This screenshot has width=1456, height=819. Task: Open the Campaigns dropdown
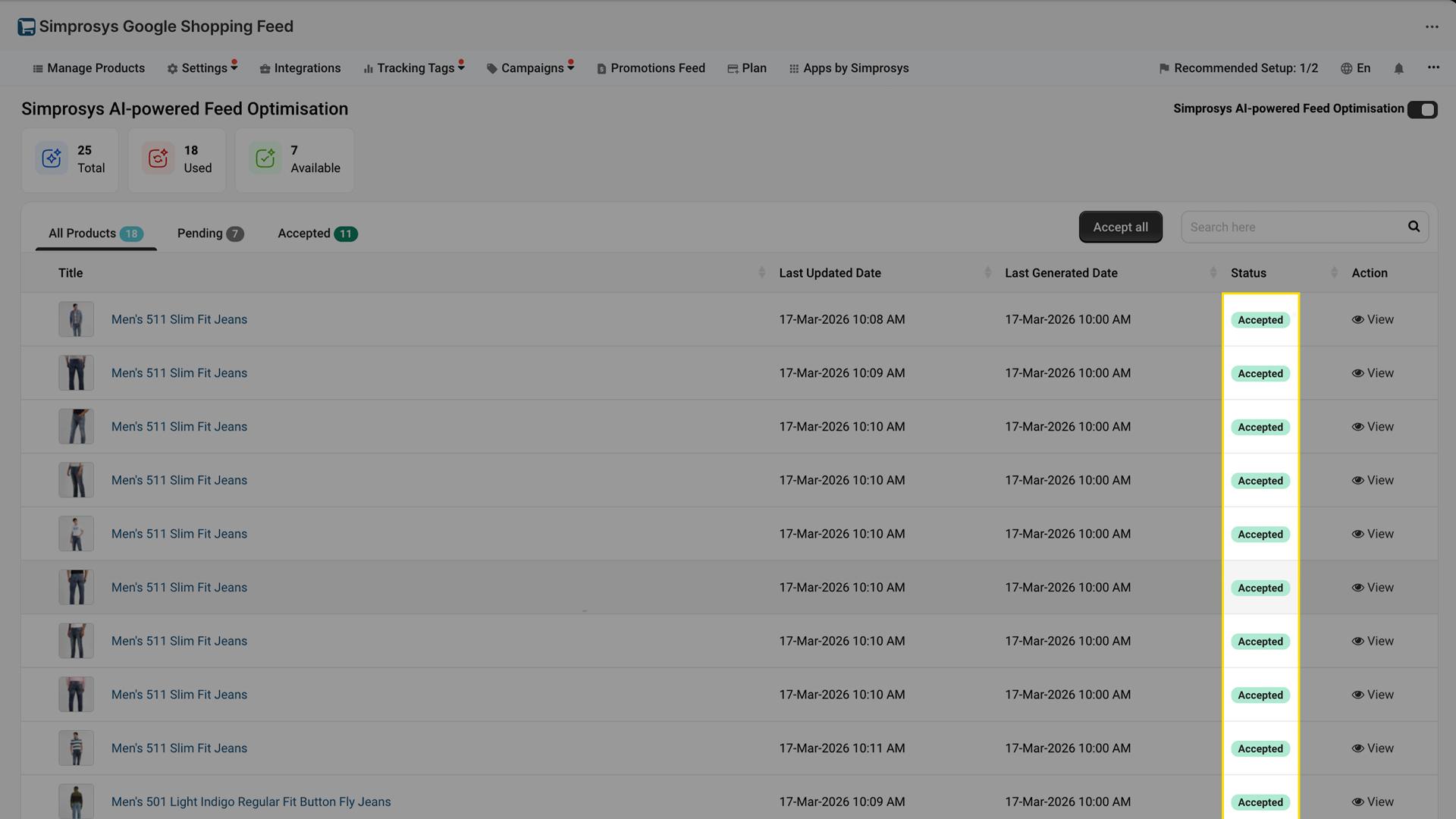tap(531, 67)
